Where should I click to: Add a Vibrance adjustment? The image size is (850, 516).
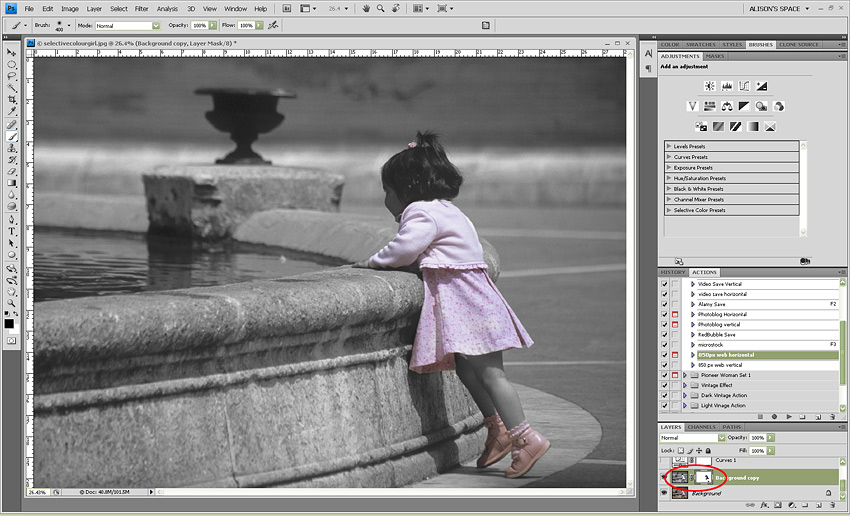click(x=692, y=106)
